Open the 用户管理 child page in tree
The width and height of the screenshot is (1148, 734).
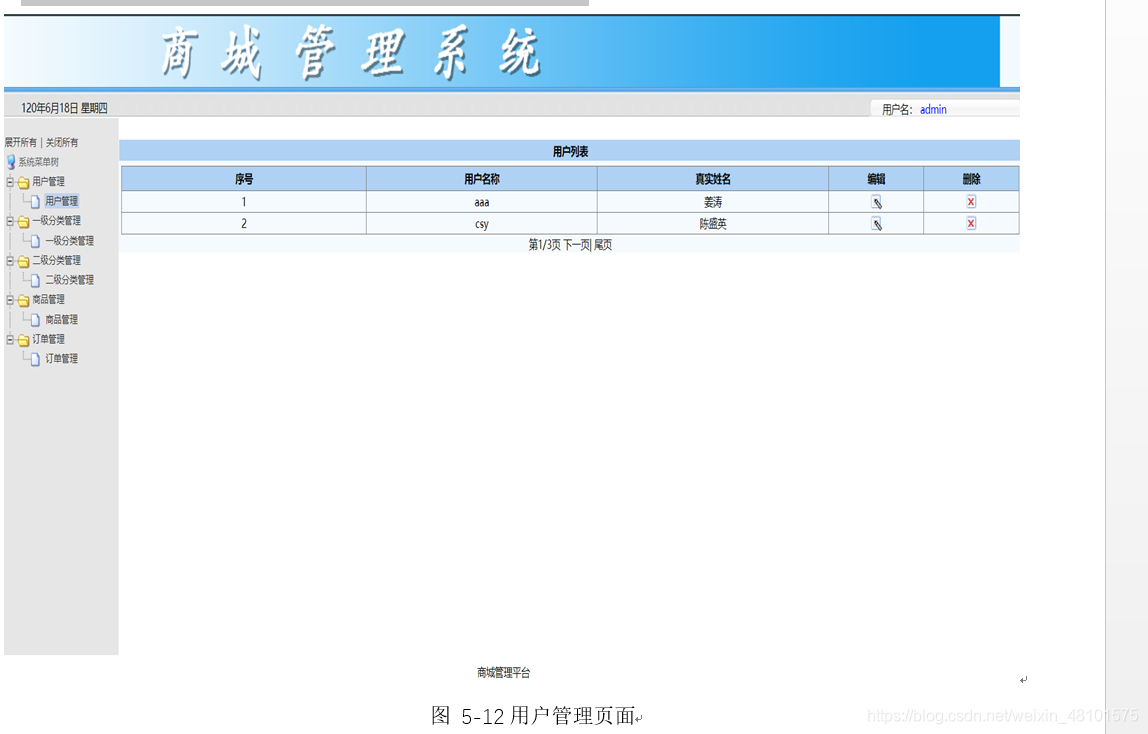click(x=62, y=201)
